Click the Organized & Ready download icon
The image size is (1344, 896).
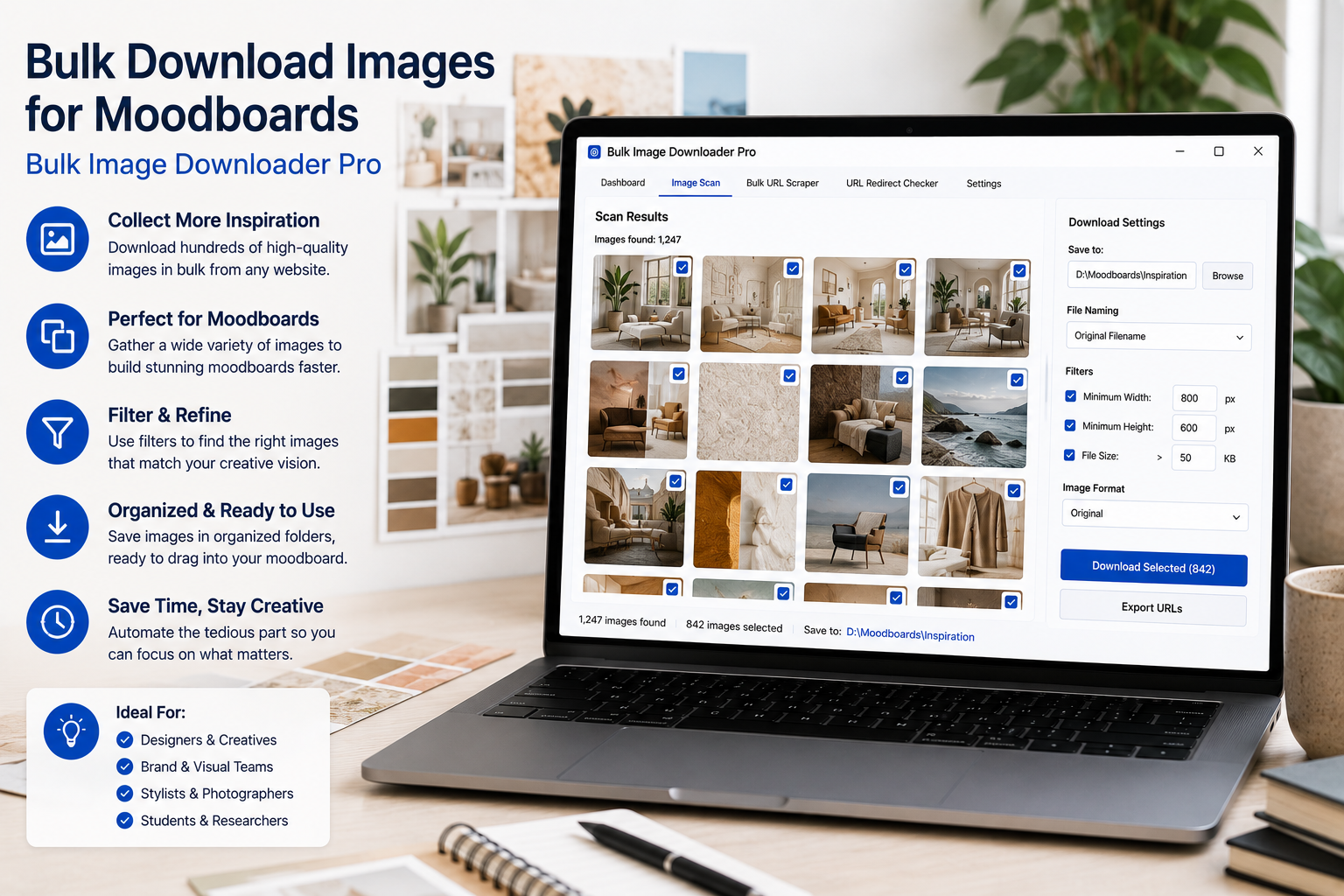[x=58, y=527]
